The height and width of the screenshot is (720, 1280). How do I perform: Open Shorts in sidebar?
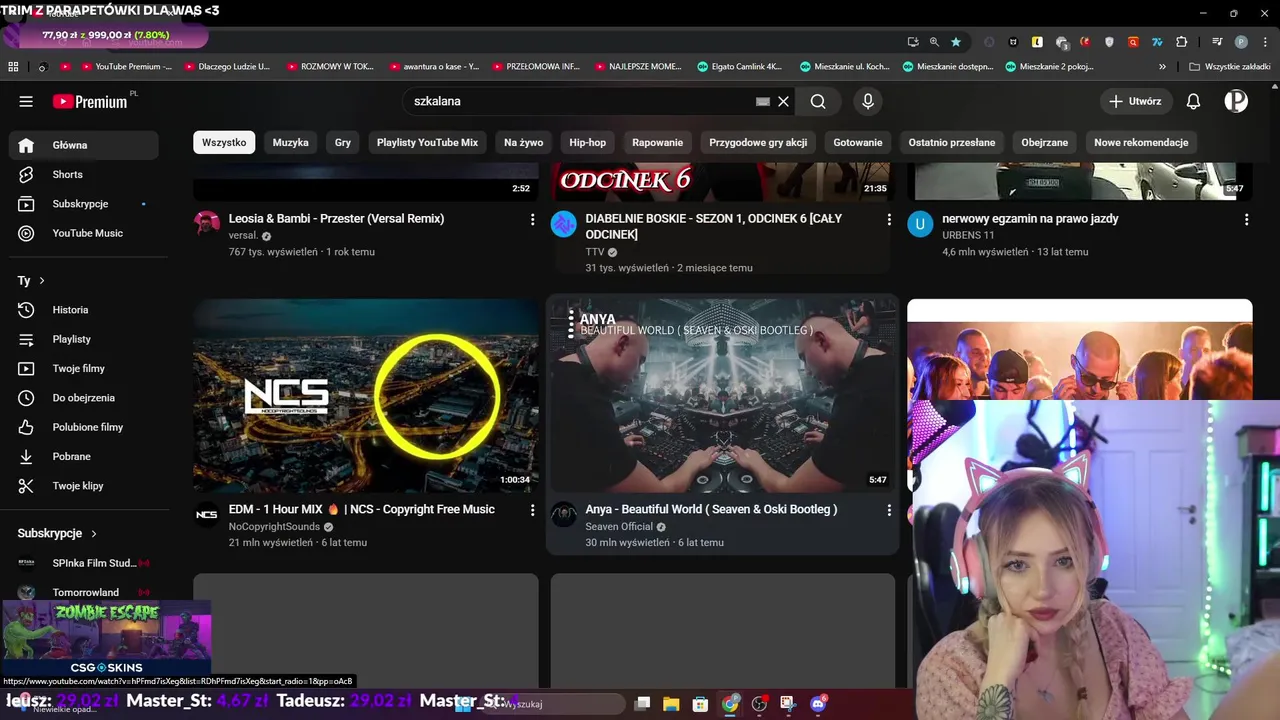(84, 174)
